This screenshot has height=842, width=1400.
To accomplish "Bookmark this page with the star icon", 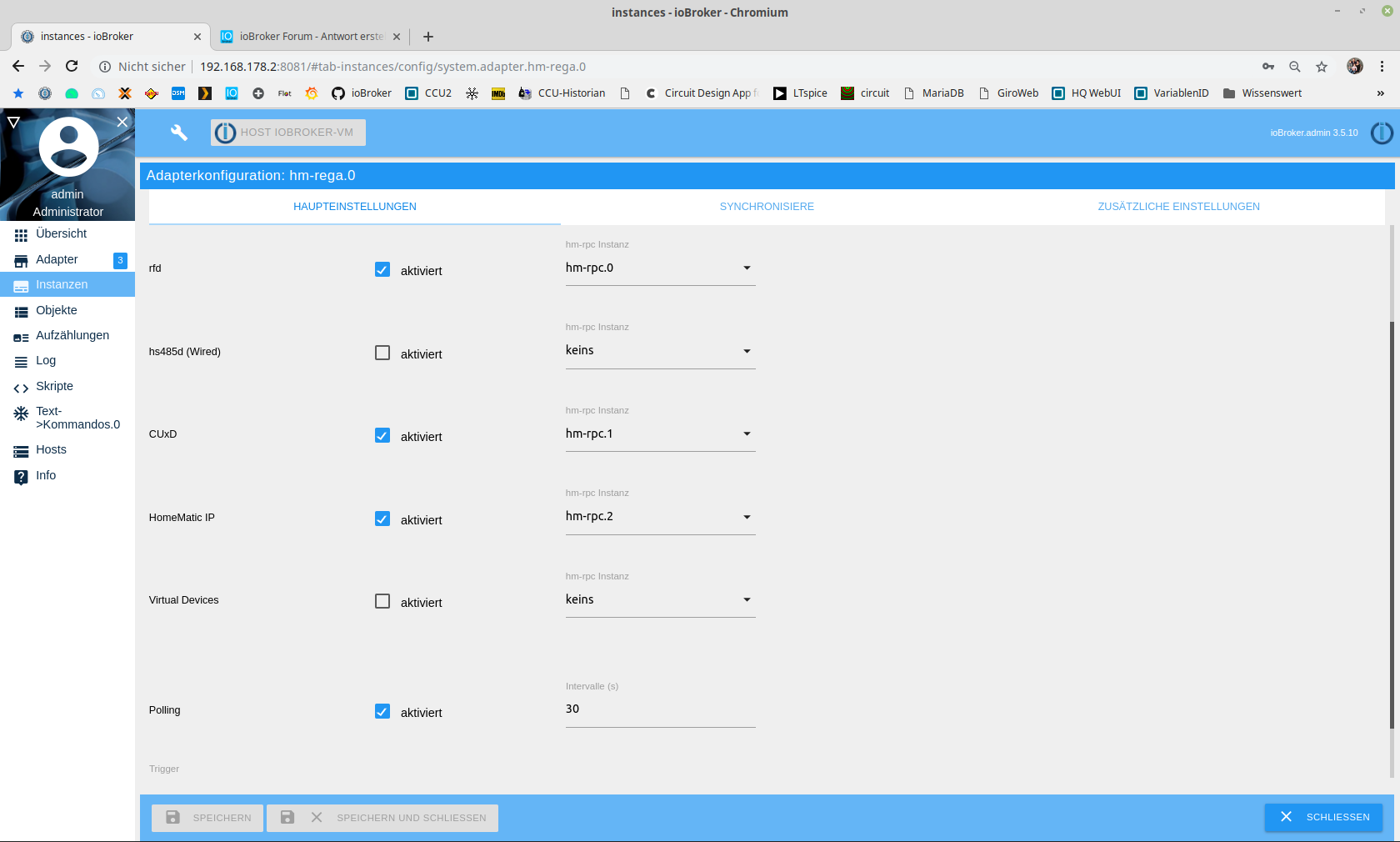I will (x=1322, y=67).
